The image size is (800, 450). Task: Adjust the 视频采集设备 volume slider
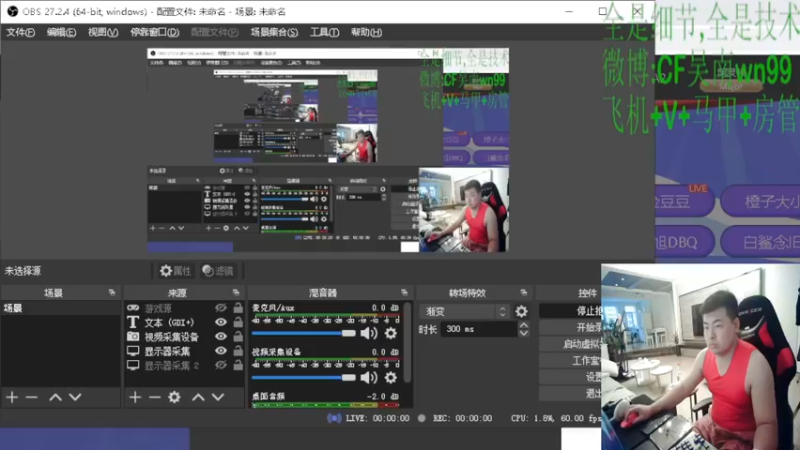click(x=304, y=378)
